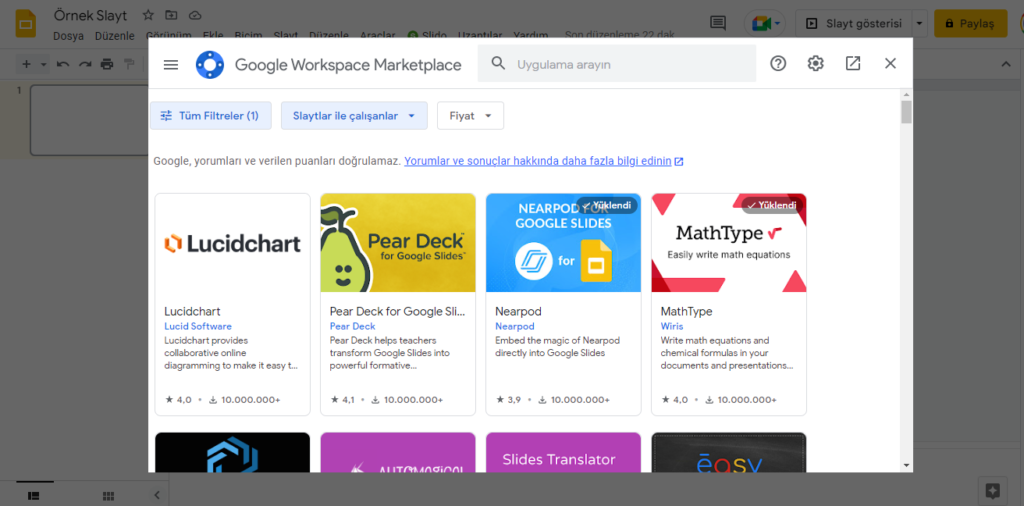Open the MathType card image

(729, 243)
